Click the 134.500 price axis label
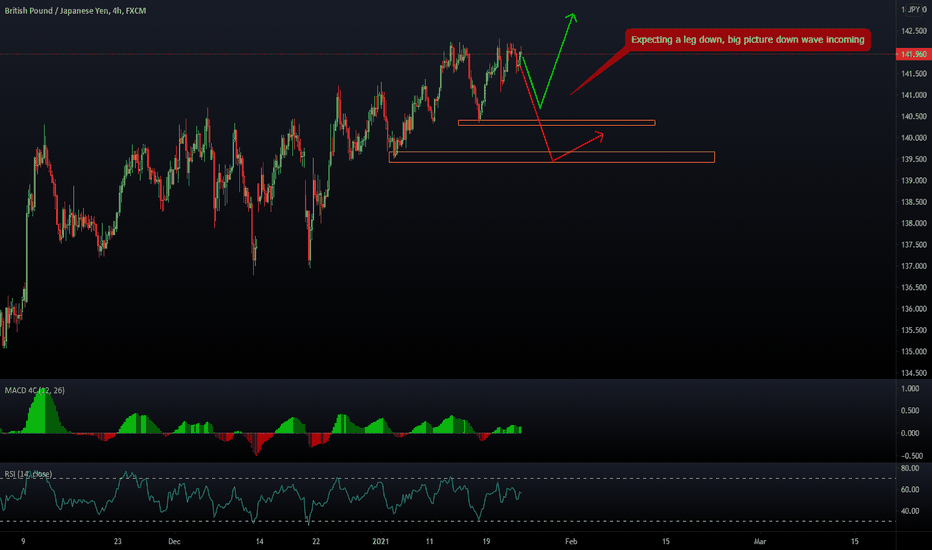This screenshot has height=550, width=932. pyautogui.click(x=914, y=373)
